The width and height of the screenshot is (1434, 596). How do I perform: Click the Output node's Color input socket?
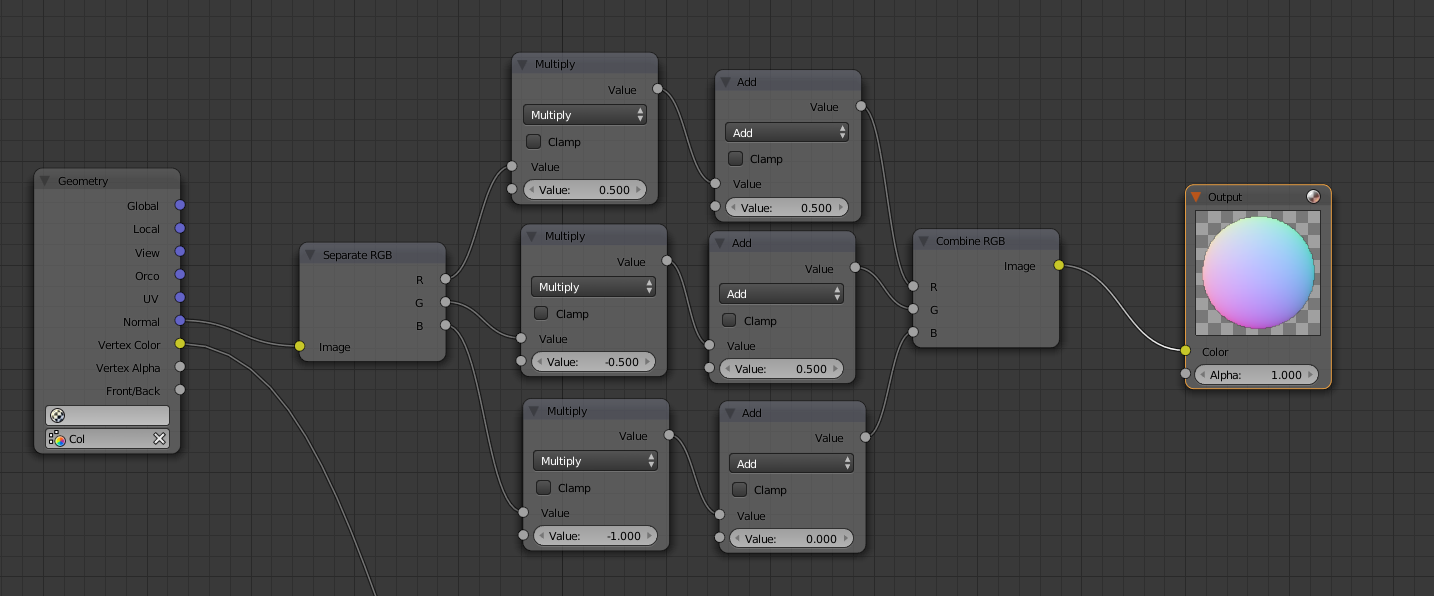[x=1185, y=351]
